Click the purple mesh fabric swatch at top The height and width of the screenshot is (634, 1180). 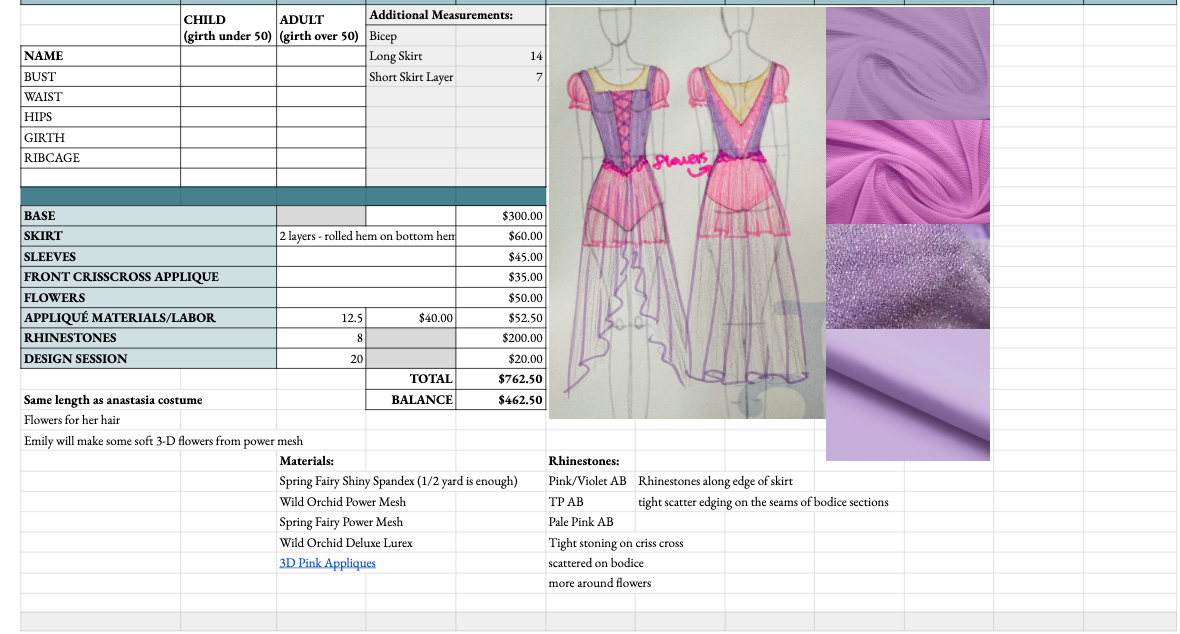point(907,63)
